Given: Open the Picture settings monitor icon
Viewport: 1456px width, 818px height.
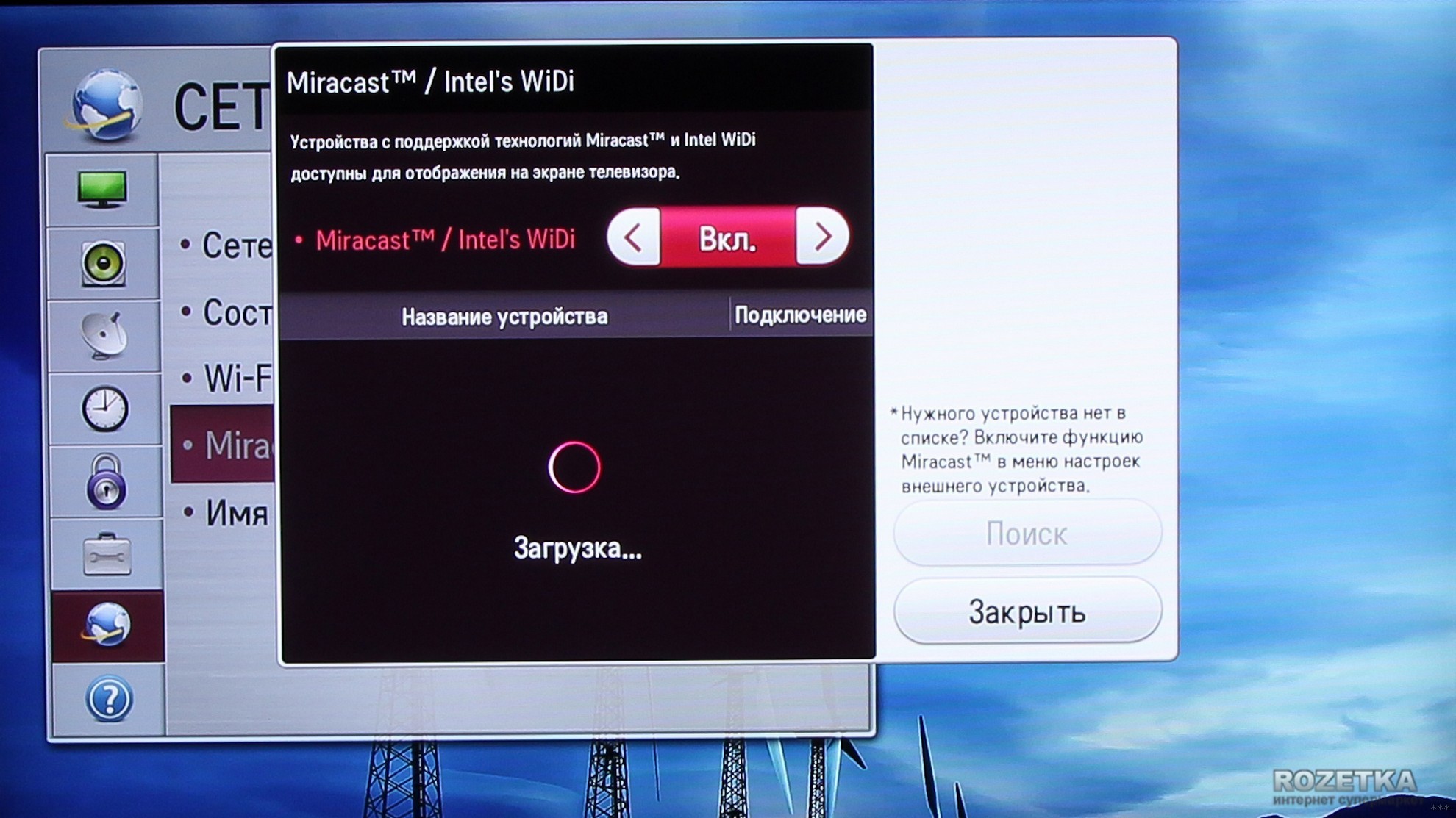Looking at the screenshot, I should pos(102,190).
